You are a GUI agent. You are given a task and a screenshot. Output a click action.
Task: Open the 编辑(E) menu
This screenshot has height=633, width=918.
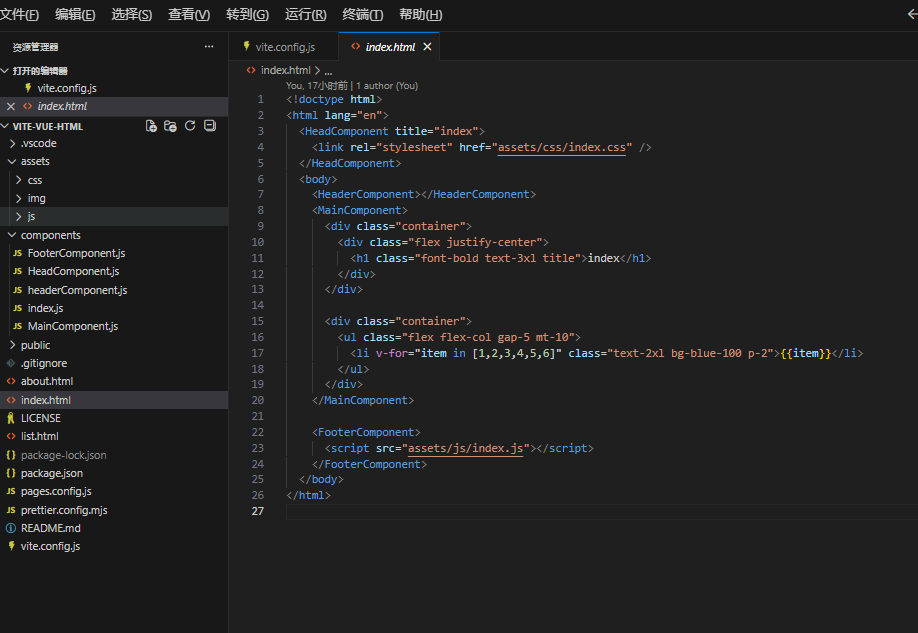coord(75,15)
